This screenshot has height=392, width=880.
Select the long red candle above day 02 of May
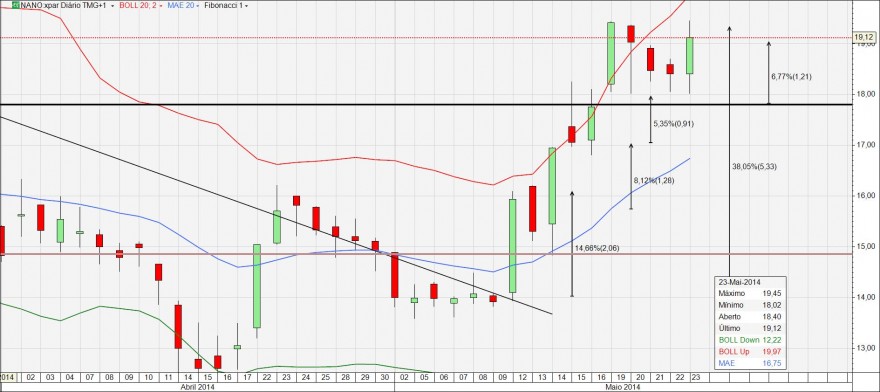[x=395, y=275]
